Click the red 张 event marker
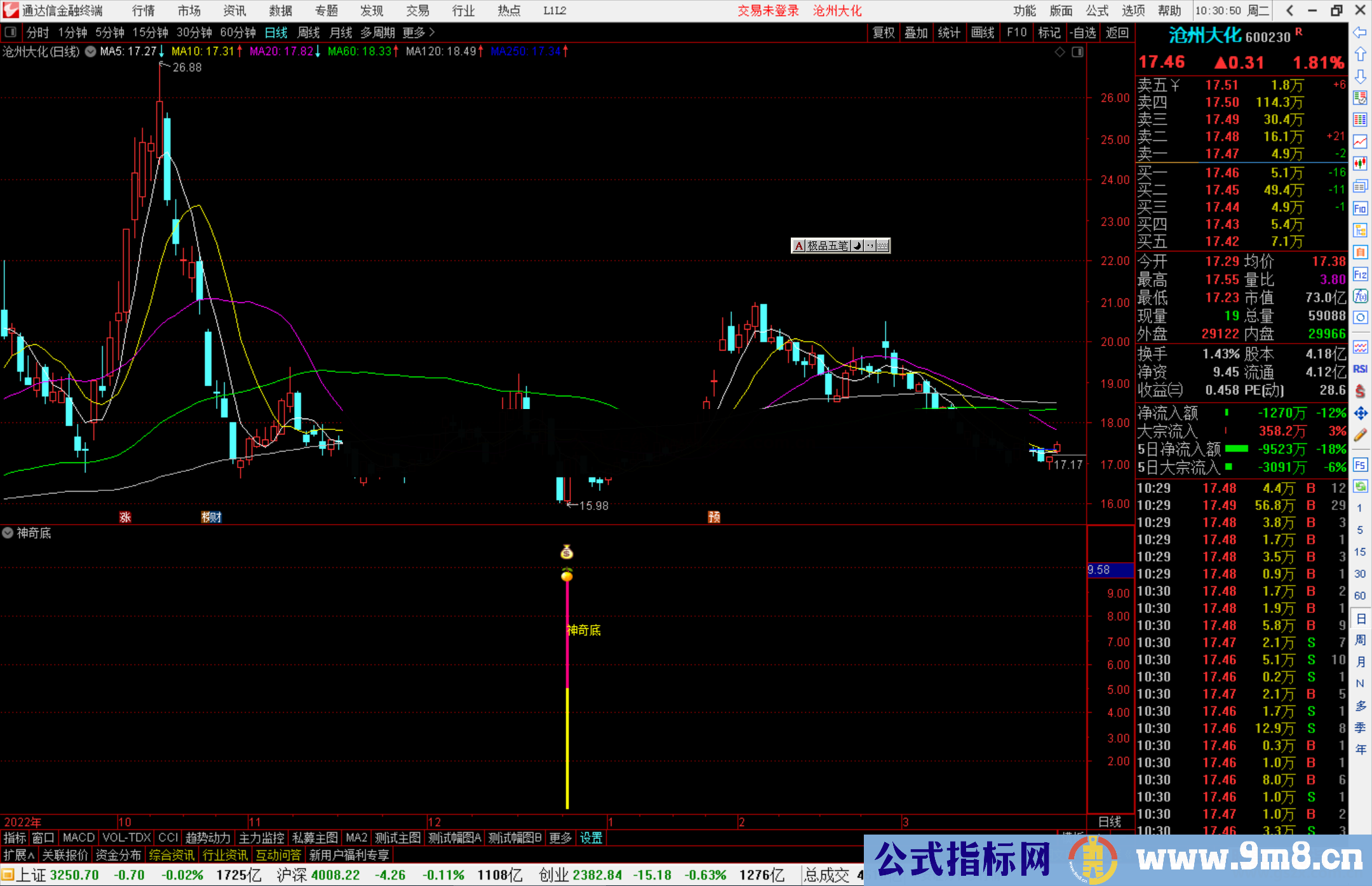 pyautogui.click(x=125, y=517)
